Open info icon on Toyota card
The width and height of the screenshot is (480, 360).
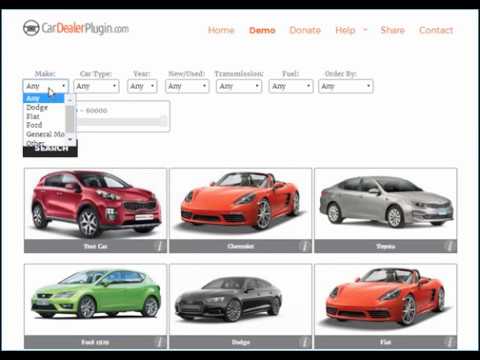point(450,246)
